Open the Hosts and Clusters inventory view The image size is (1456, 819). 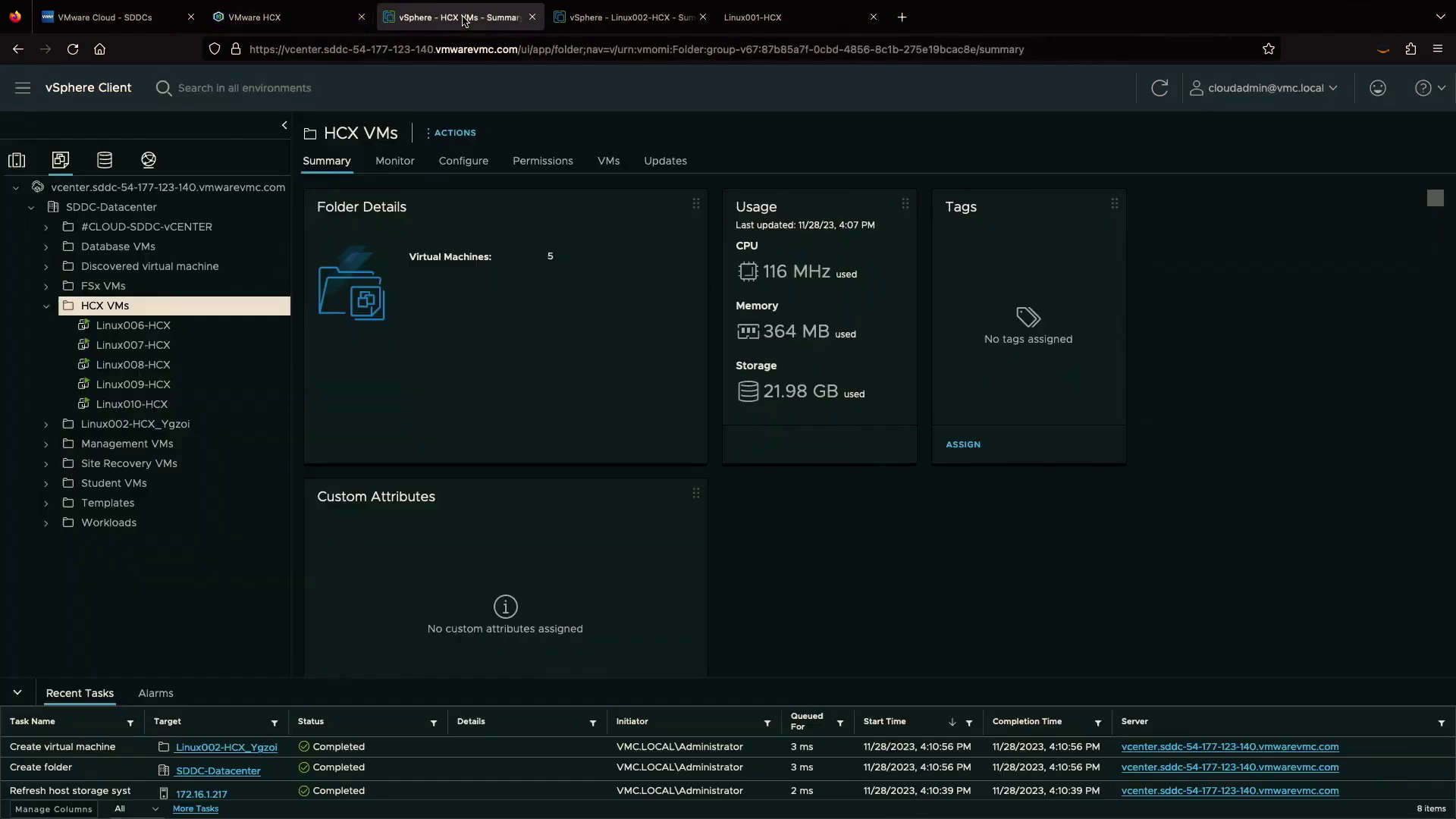(17, 160)
